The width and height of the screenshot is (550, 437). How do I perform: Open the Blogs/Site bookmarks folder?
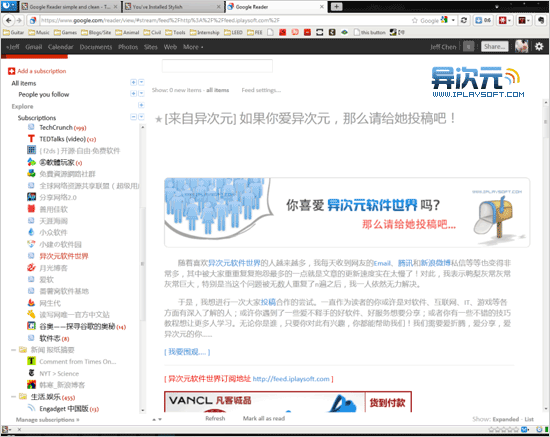tap(96, 32)
